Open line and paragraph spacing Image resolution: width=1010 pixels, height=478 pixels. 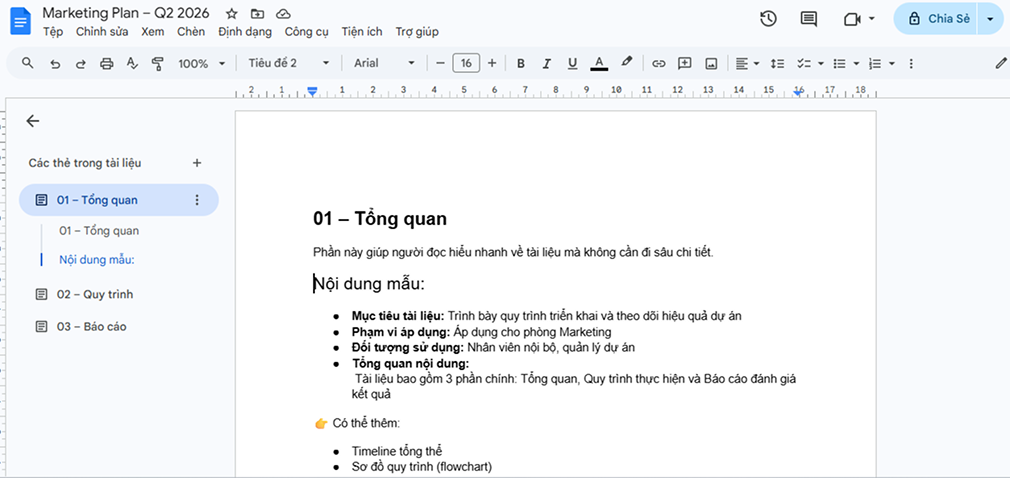click(x=777, y=63)
